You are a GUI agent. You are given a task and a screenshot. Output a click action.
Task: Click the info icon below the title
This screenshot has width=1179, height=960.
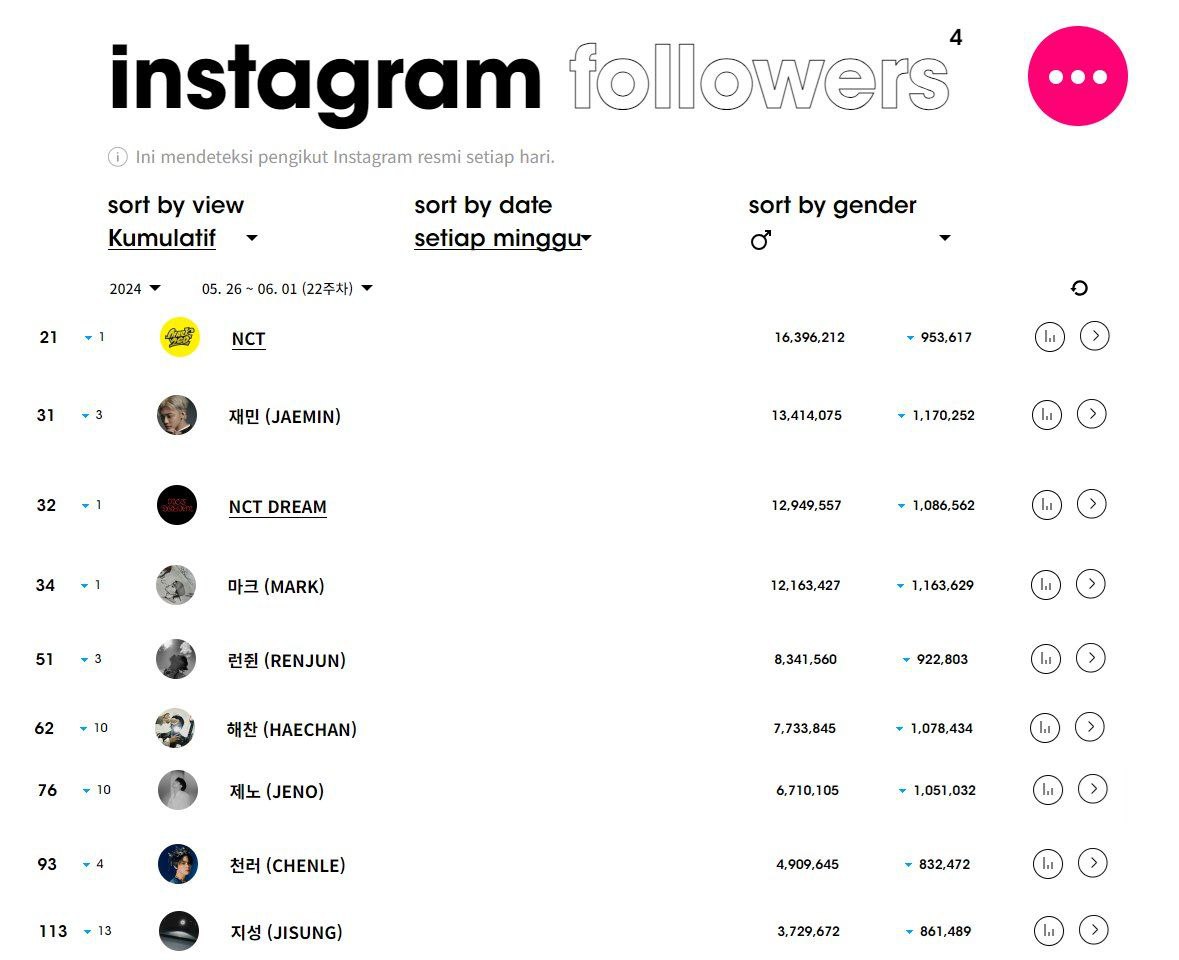[x=118, y=157]
